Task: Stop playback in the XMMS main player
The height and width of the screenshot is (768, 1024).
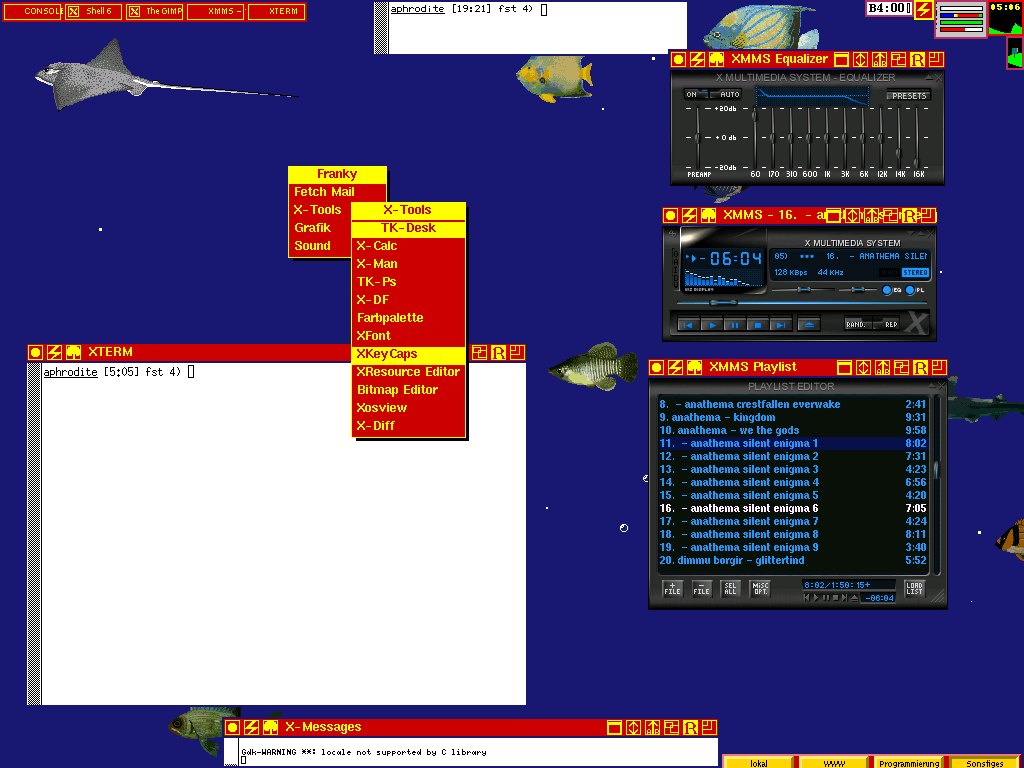Action: coord(758,325)
